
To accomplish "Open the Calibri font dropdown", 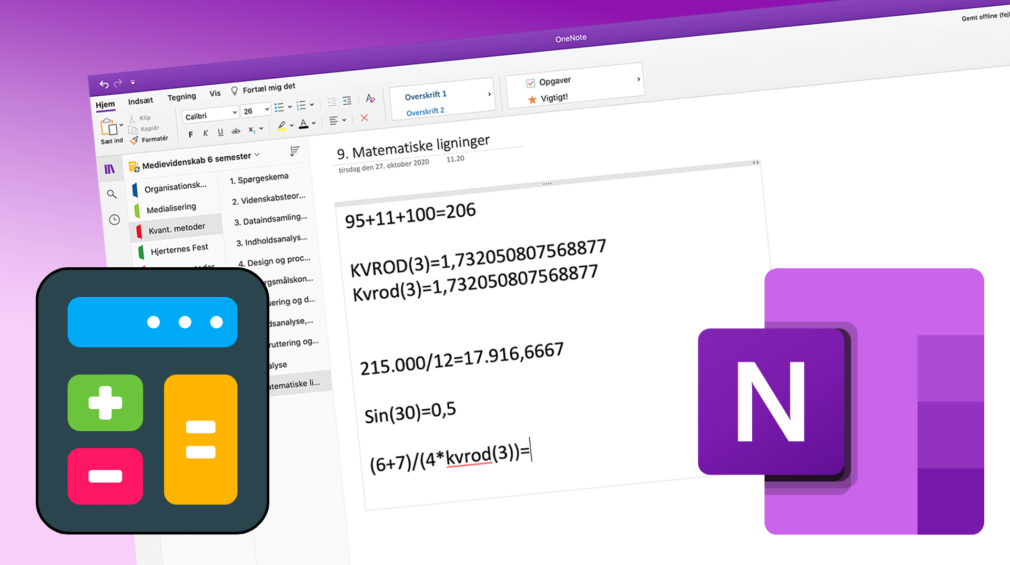I will coord(211,115).
